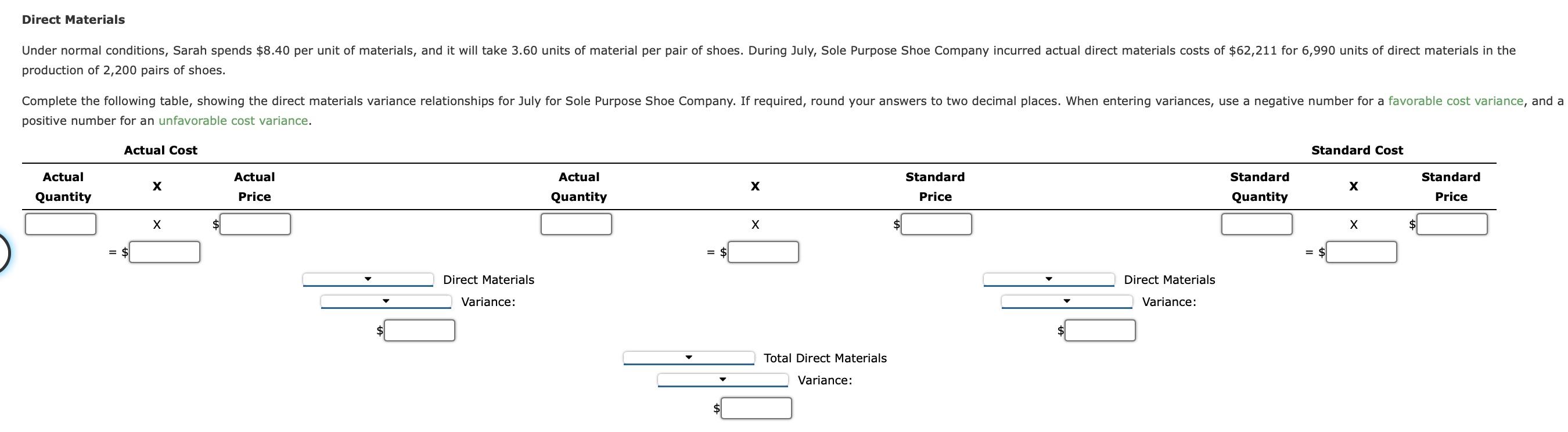Click the middle Standard Price input field
Viewport: 1568px width, 432px height.
[936, 224]
